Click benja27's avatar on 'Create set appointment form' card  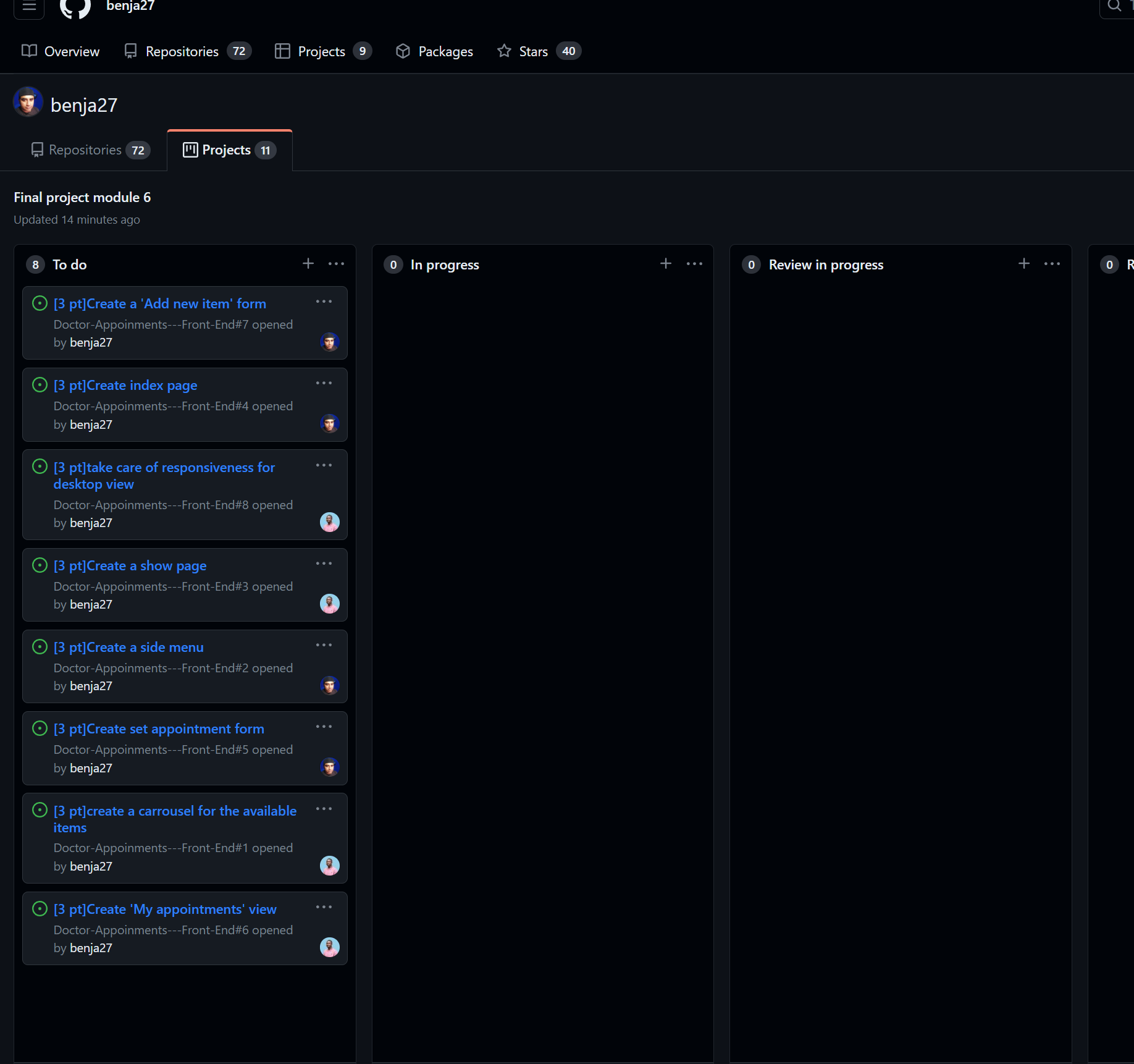330,767
